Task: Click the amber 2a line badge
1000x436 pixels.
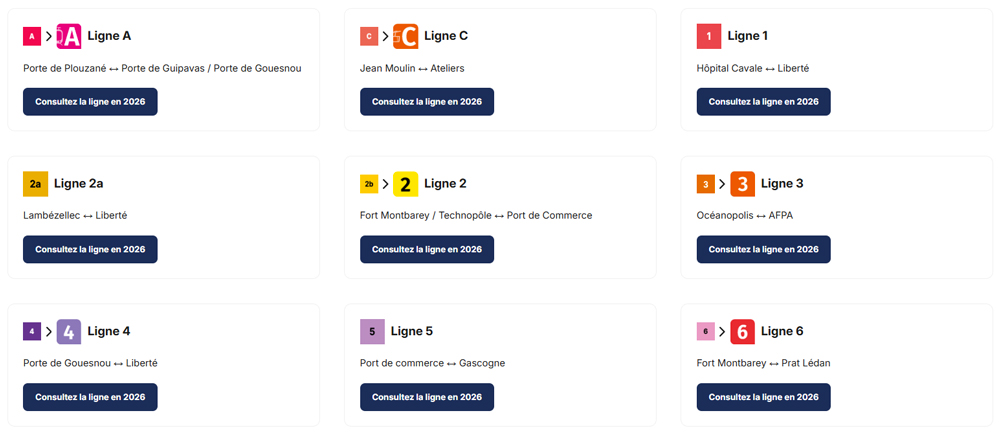Action: coord(35,184)
